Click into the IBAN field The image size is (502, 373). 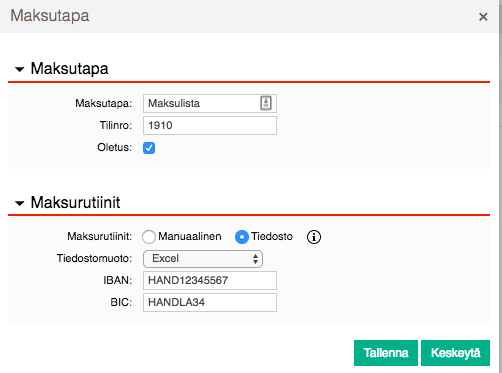(x=210, y=280)
